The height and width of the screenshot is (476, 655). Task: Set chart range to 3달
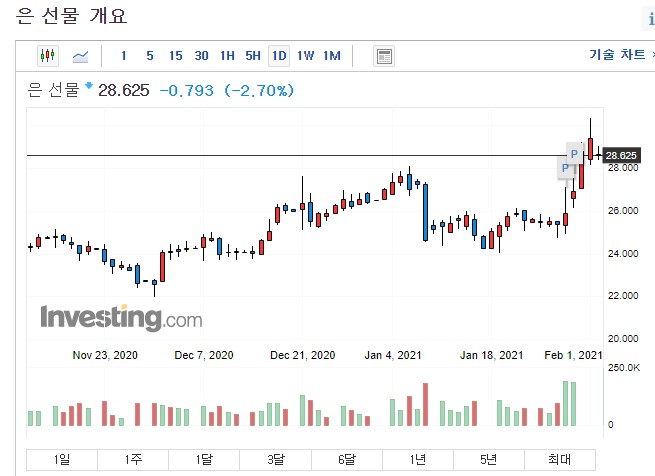click(276, 460)
